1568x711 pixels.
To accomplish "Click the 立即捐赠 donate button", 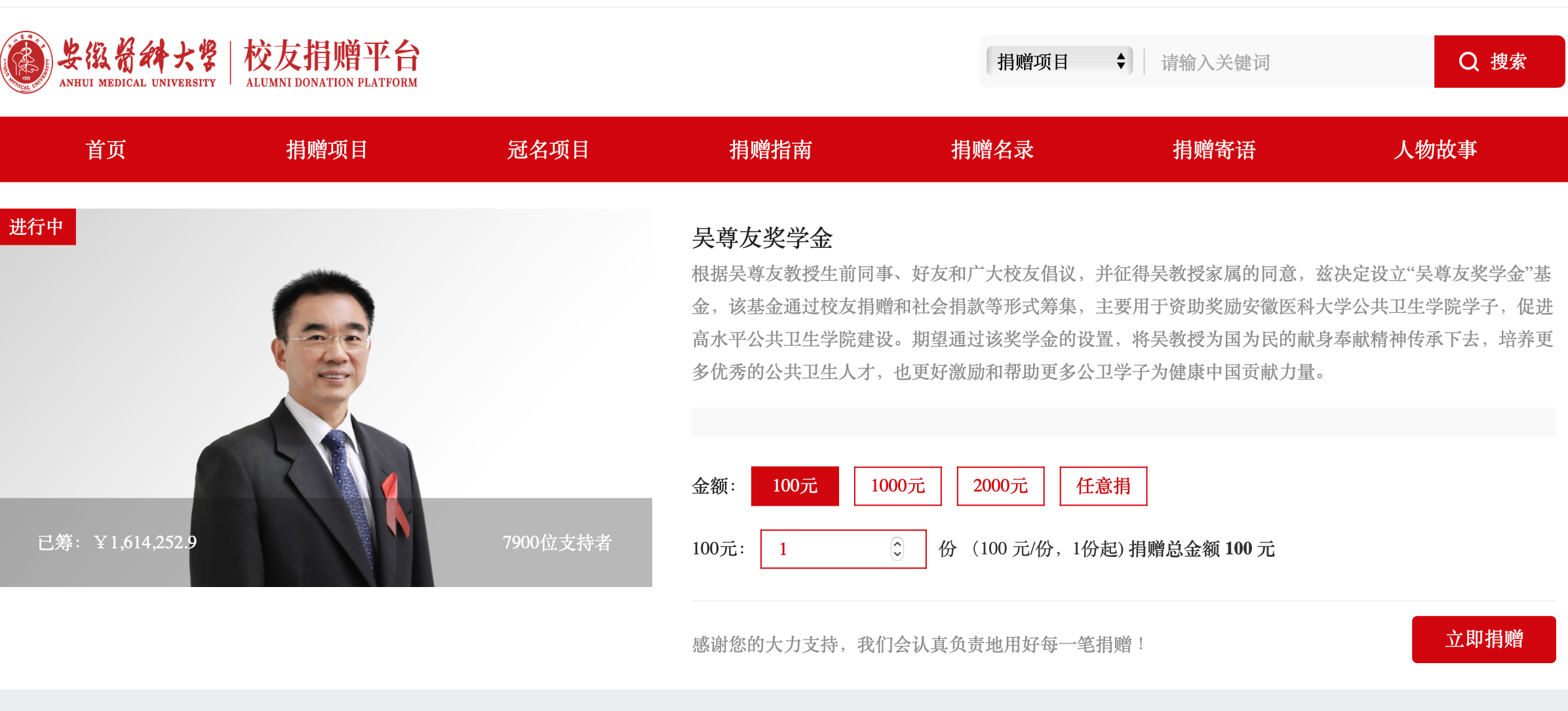I will click(x=1483, y=638).
